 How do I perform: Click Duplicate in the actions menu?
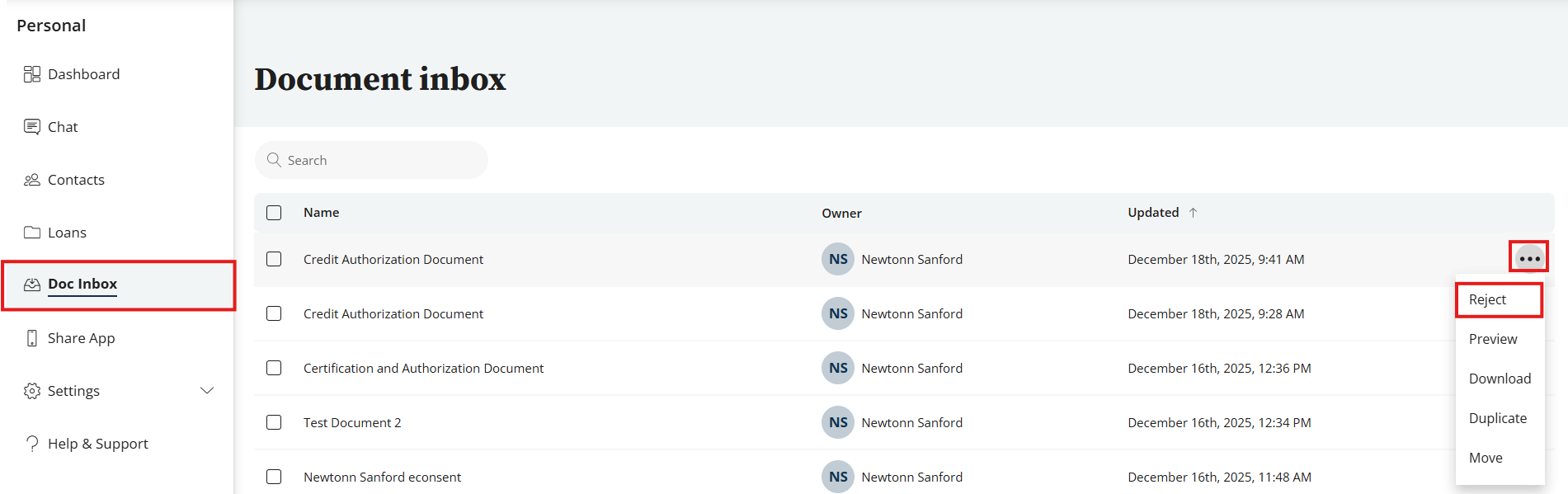1497,418
